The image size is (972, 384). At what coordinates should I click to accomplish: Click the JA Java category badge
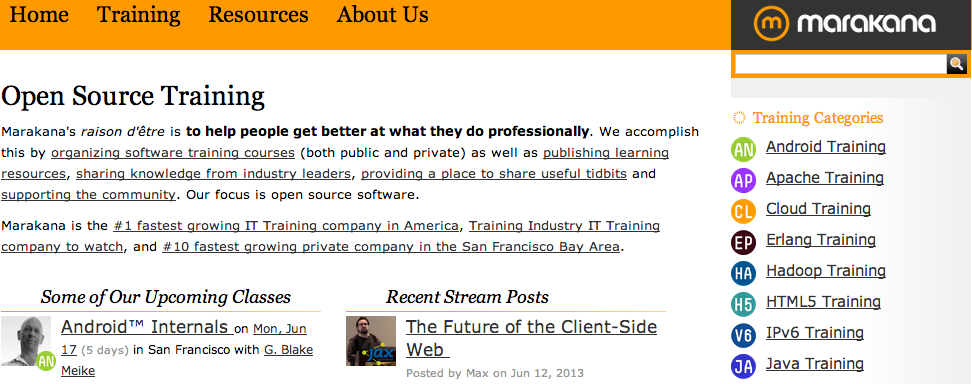coord(743,366)
